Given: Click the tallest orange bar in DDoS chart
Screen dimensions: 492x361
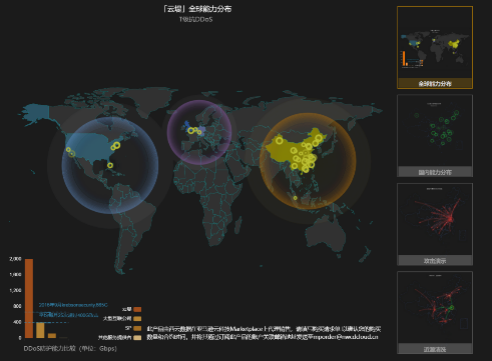Looking at the screenshot, I should [29, 298].
